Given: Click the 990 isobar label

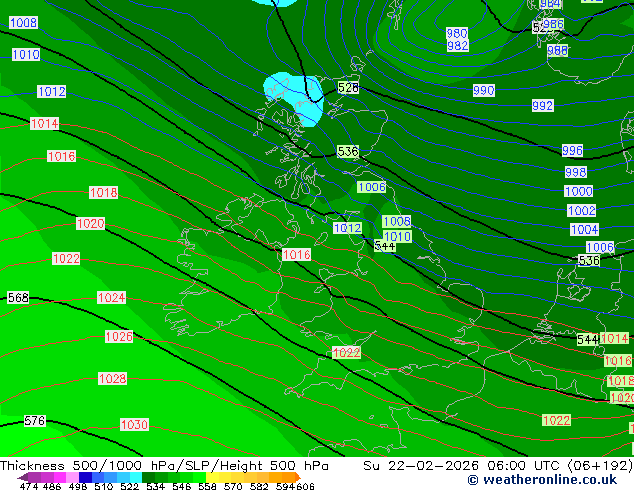Looking at the screenshot, I should click(x=484, y=90).
